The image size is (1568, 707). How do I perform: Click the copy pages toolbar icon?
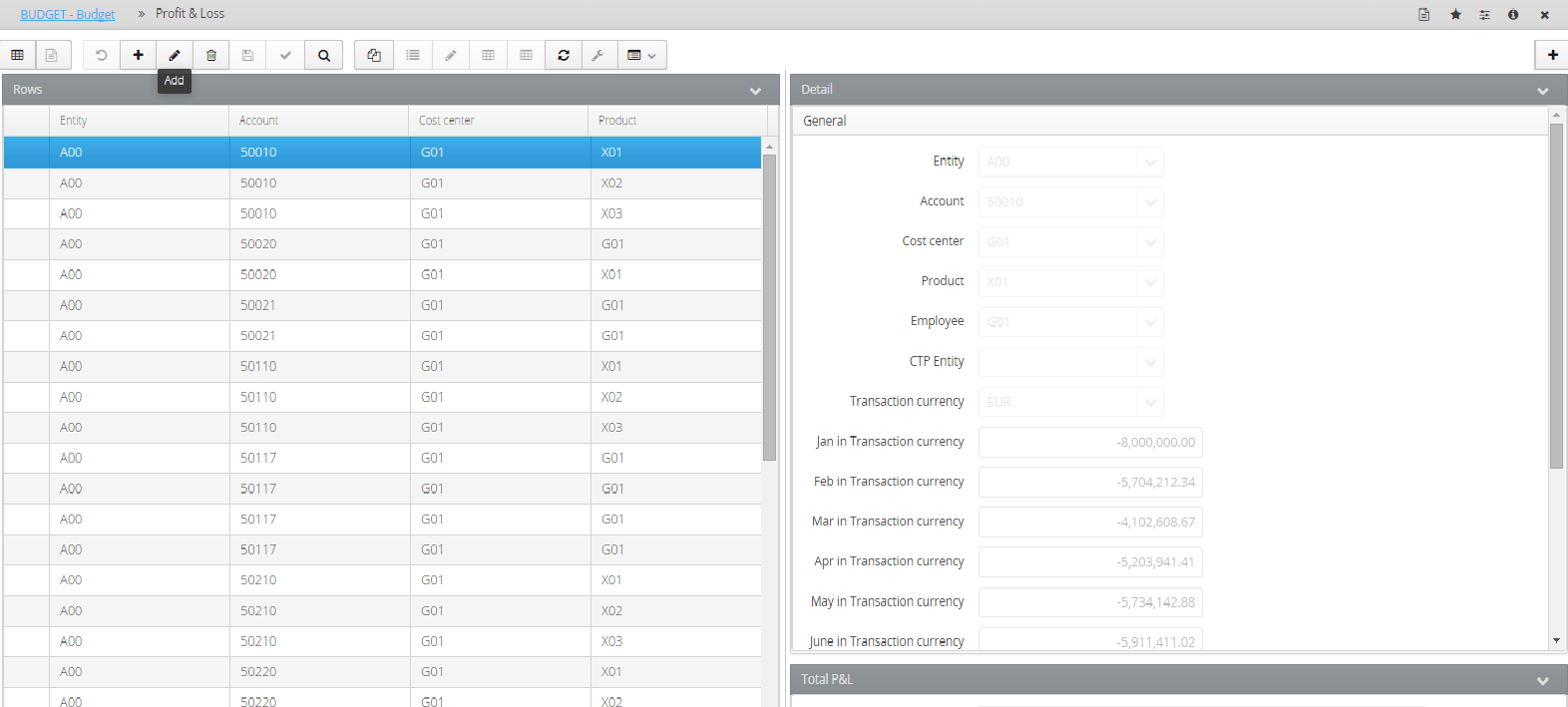click(374, 55)
